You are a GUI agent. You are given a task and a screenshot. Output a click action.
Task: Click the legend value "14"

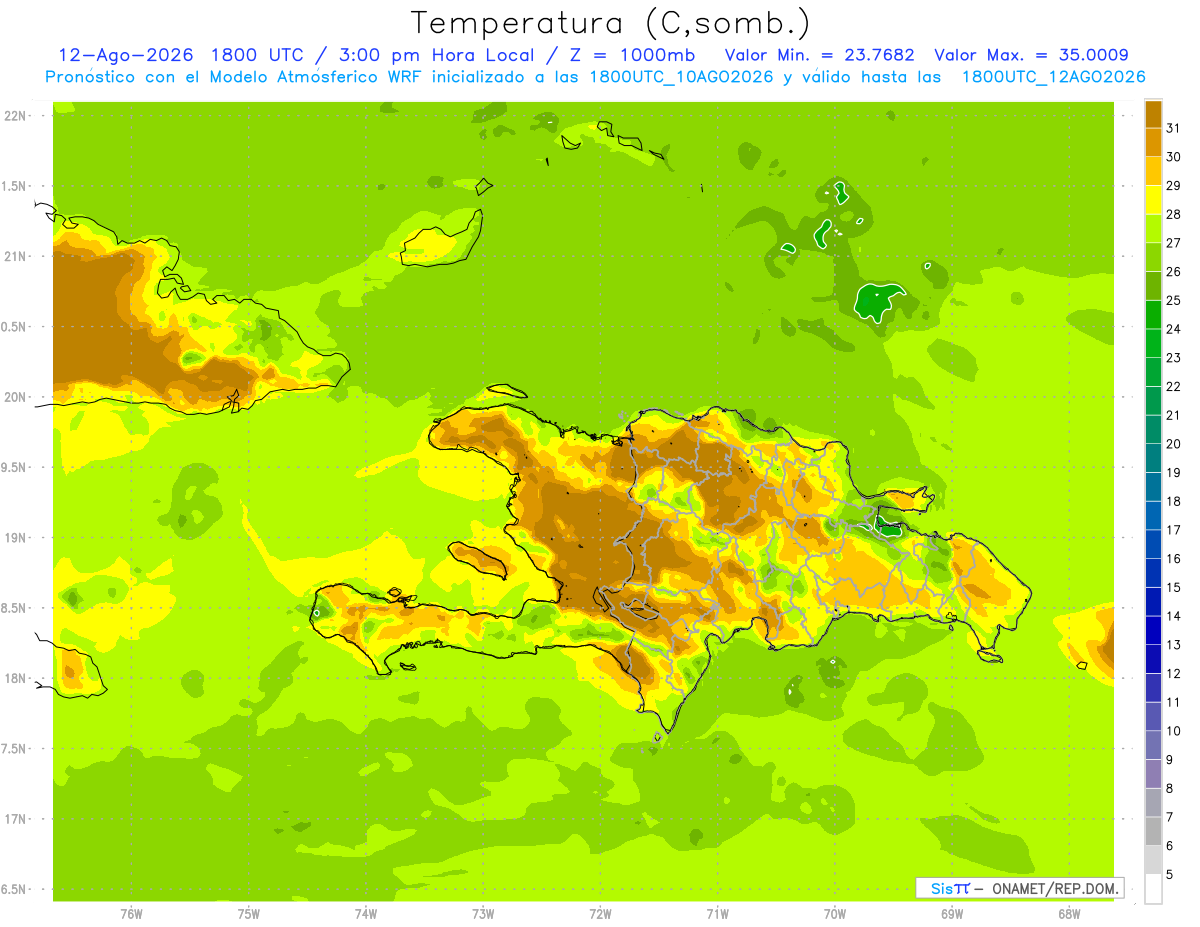tap(1174, 616)
